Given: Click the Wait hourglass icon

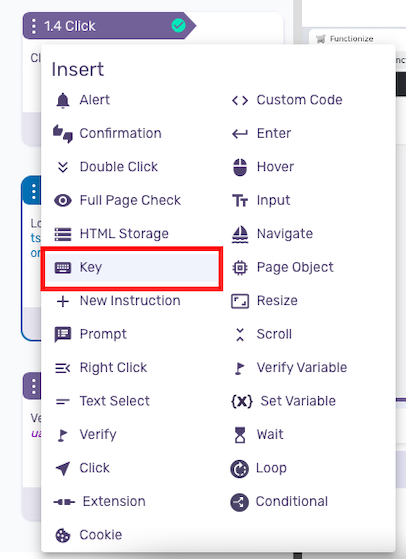Looking at the screenshot, I should pyautogui.click(x=240, y=435).
